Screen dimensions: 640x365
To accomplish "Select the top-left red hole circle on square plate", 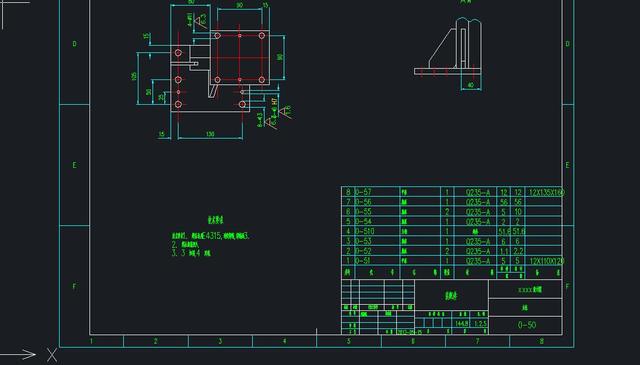I will [x=218, y=36].
